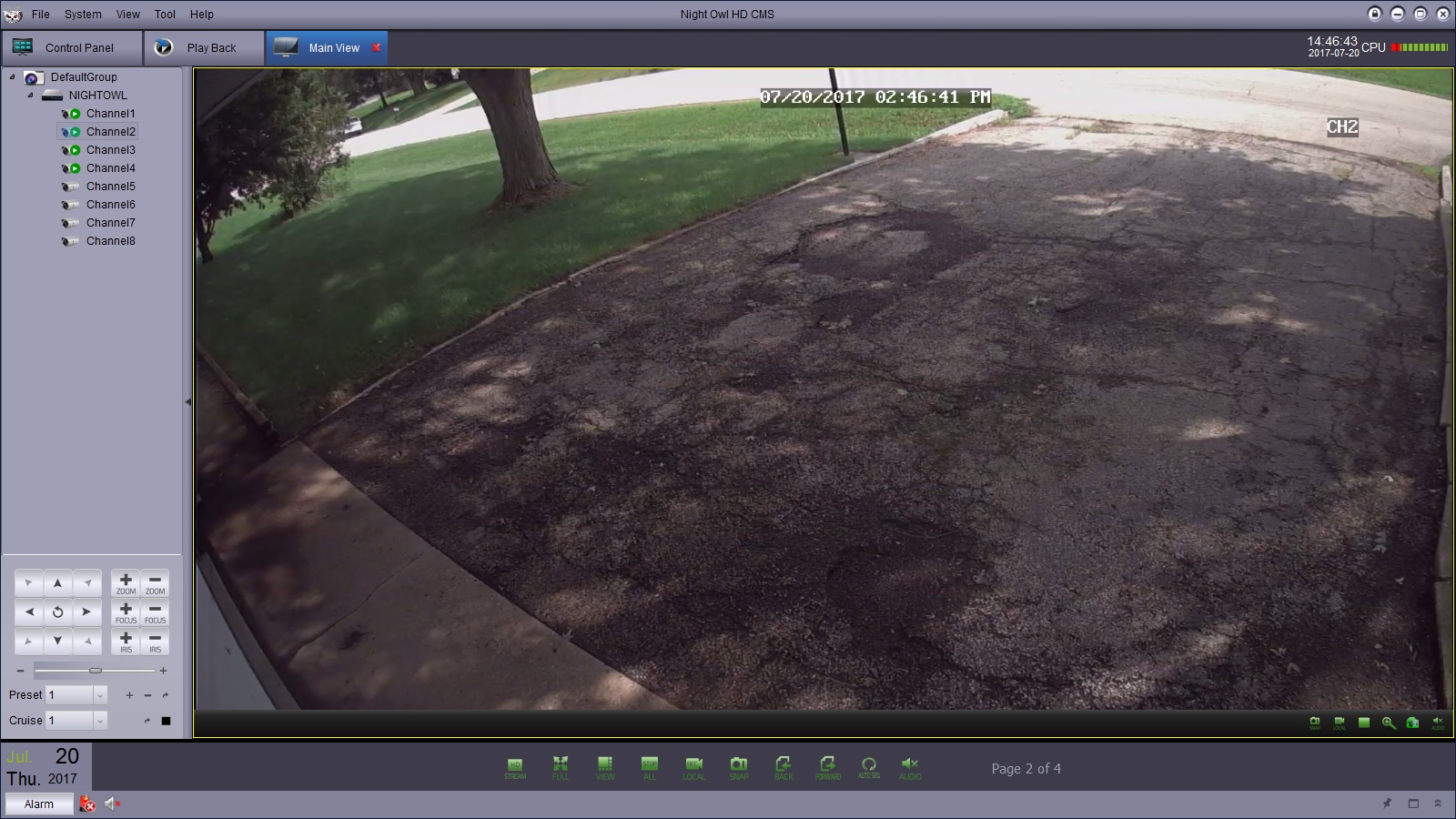
Task: Start REC LOCAL in the bottom toolbar
Action: [x=694, y=767]
